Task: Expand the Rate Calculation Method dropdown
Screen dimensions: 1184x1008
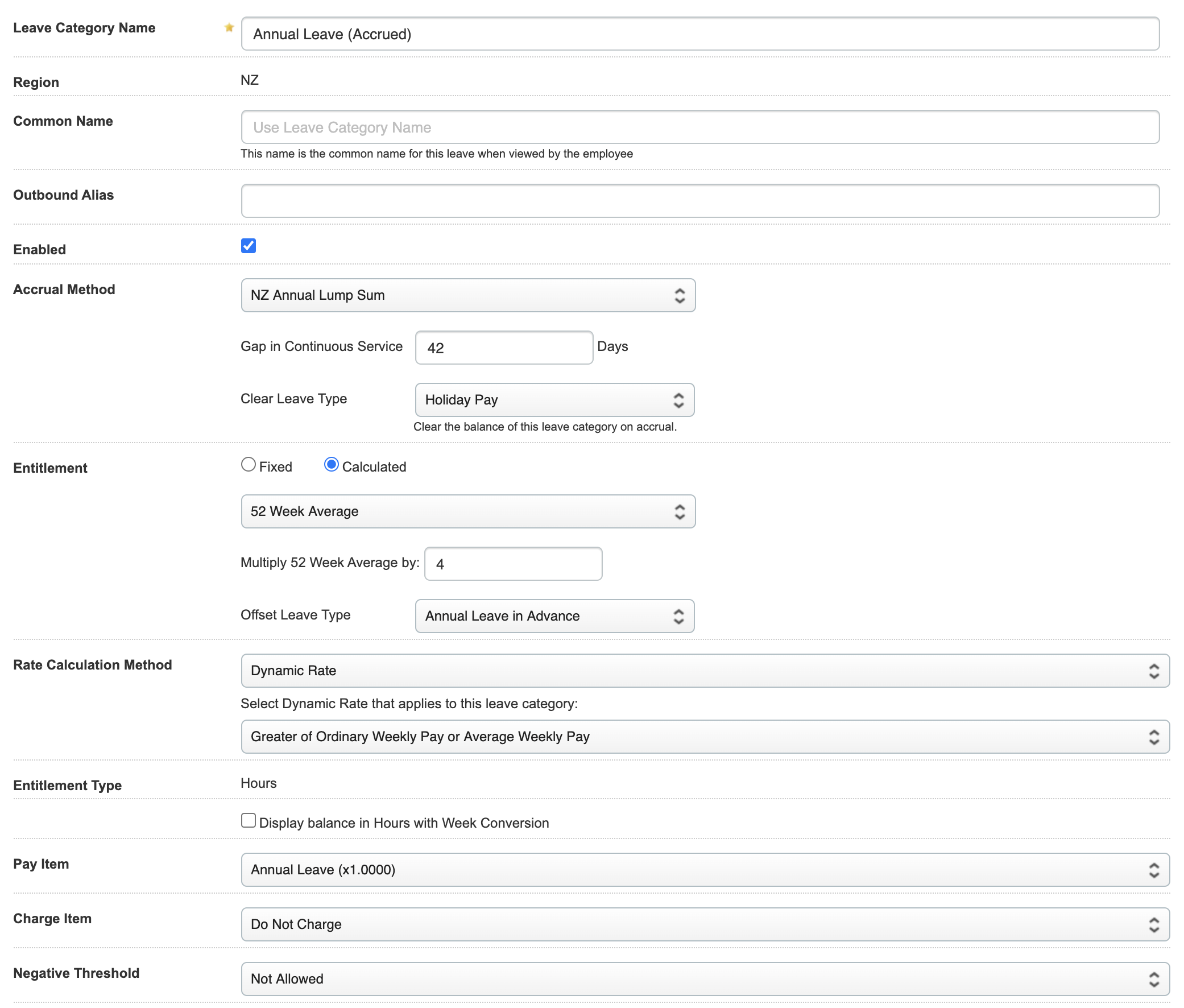Action: (704, 671)
